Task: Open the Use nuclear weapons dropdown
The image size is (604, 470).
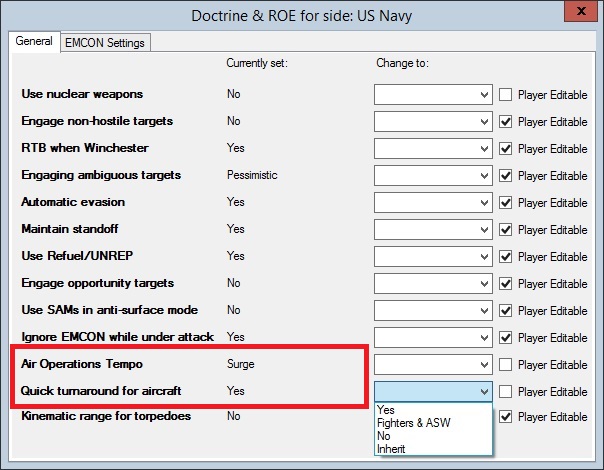Action: point(433,94)
